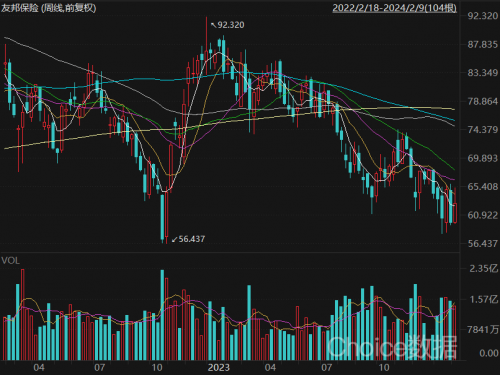Image resolution: width=500 pixels, height=375 pixels.
Task: Click the 65.408 price axis label
Action: [483, 187]
